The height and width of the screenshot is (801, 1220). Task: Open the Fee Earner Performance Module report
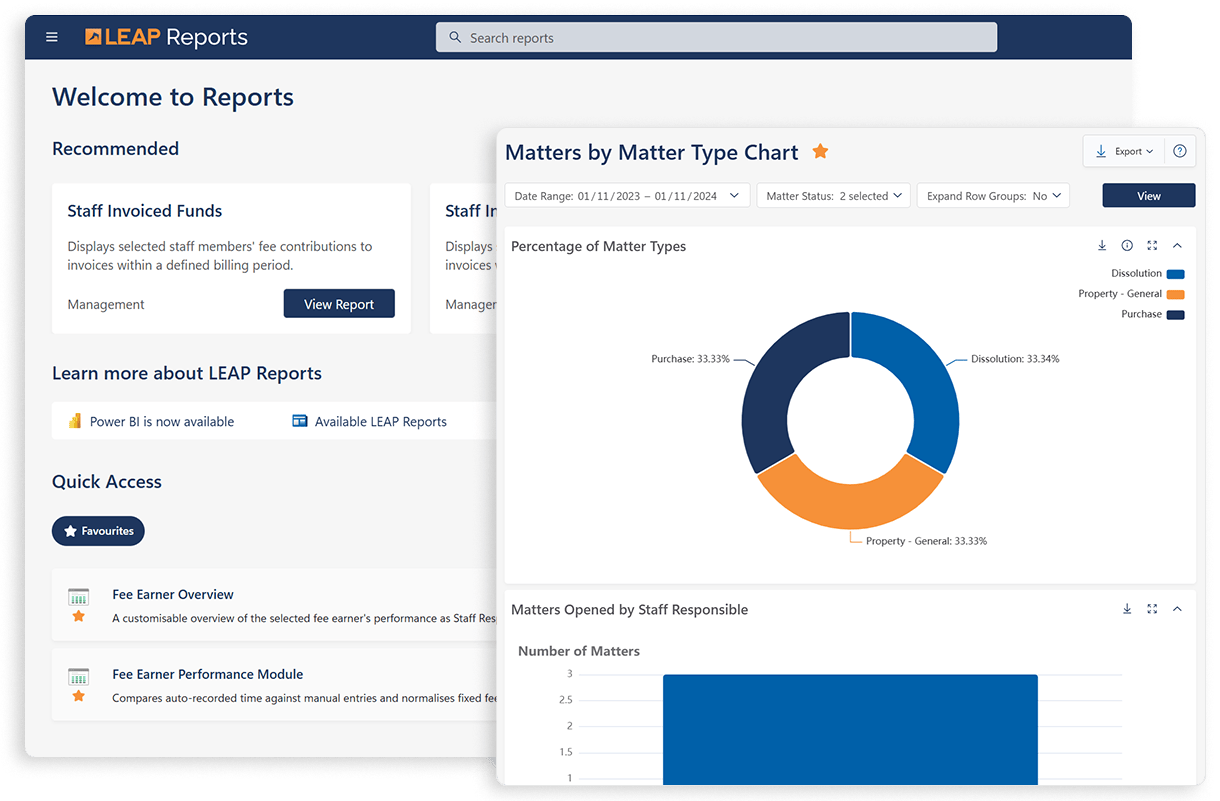pos(208,674)
